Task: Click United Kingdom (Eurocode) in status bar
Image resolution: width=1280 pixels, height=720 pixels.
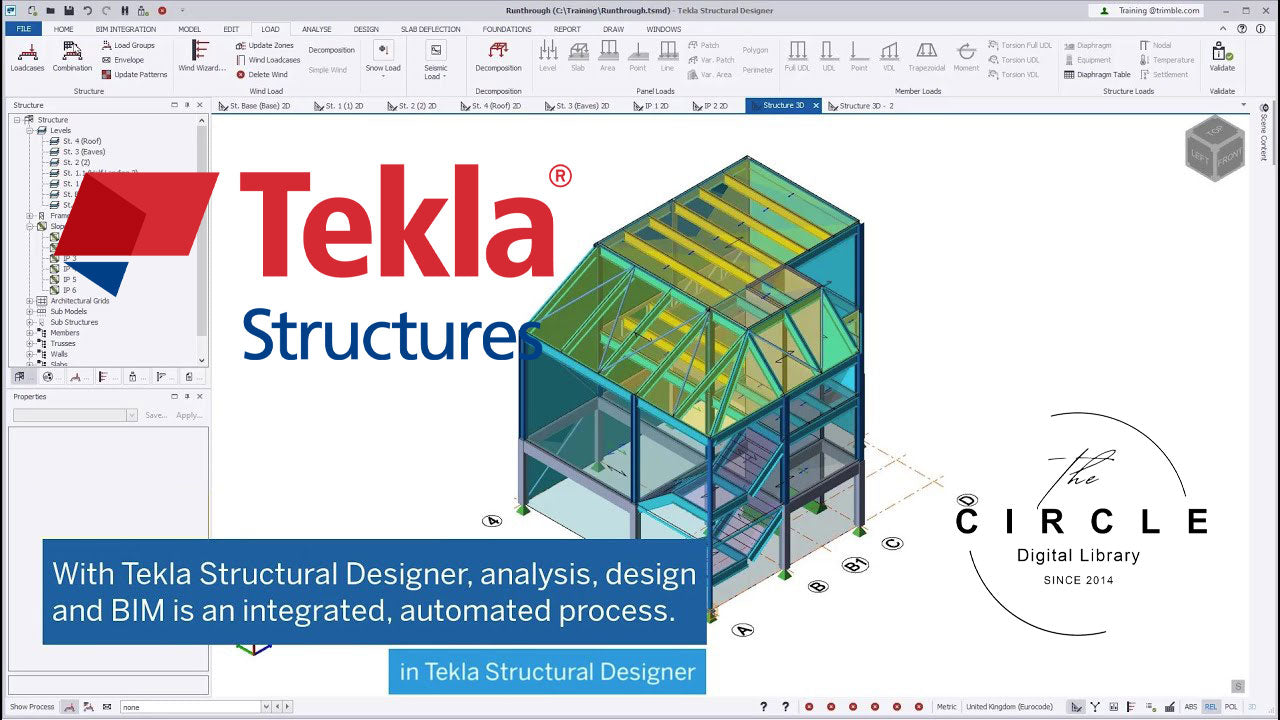Action: coord(1009,707)
